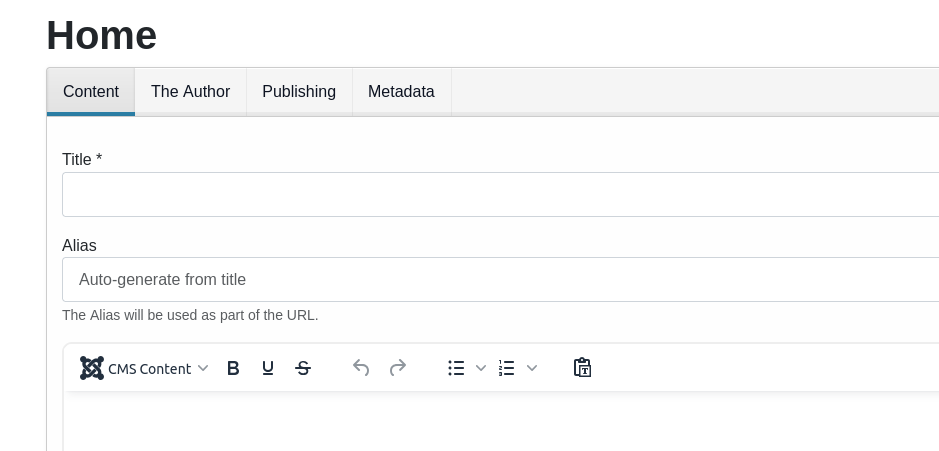Redo the last edit
This screenshot has height=451, width=939.
coord(398,368)
